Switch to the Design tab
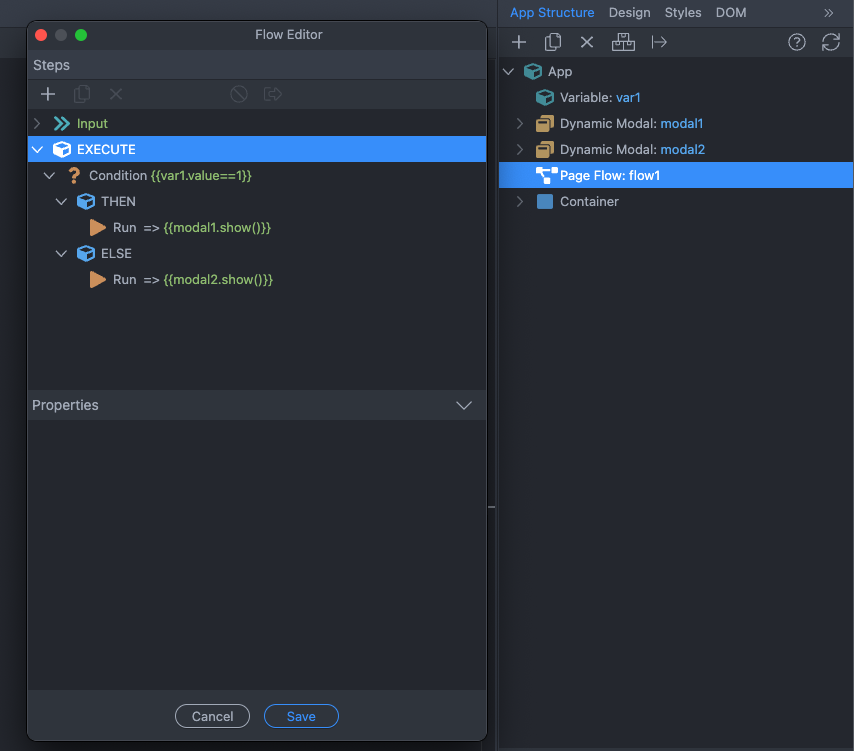This screenshot has width=854, height=751. (629, 13)
